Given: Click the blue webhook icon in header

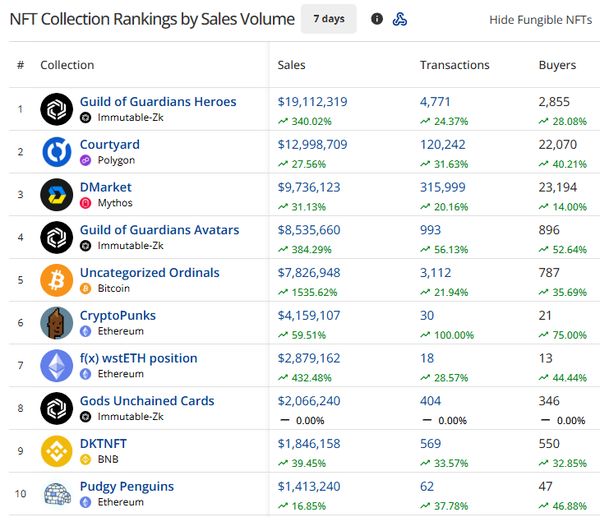Looking at the screenshot, I should point(399,19).
